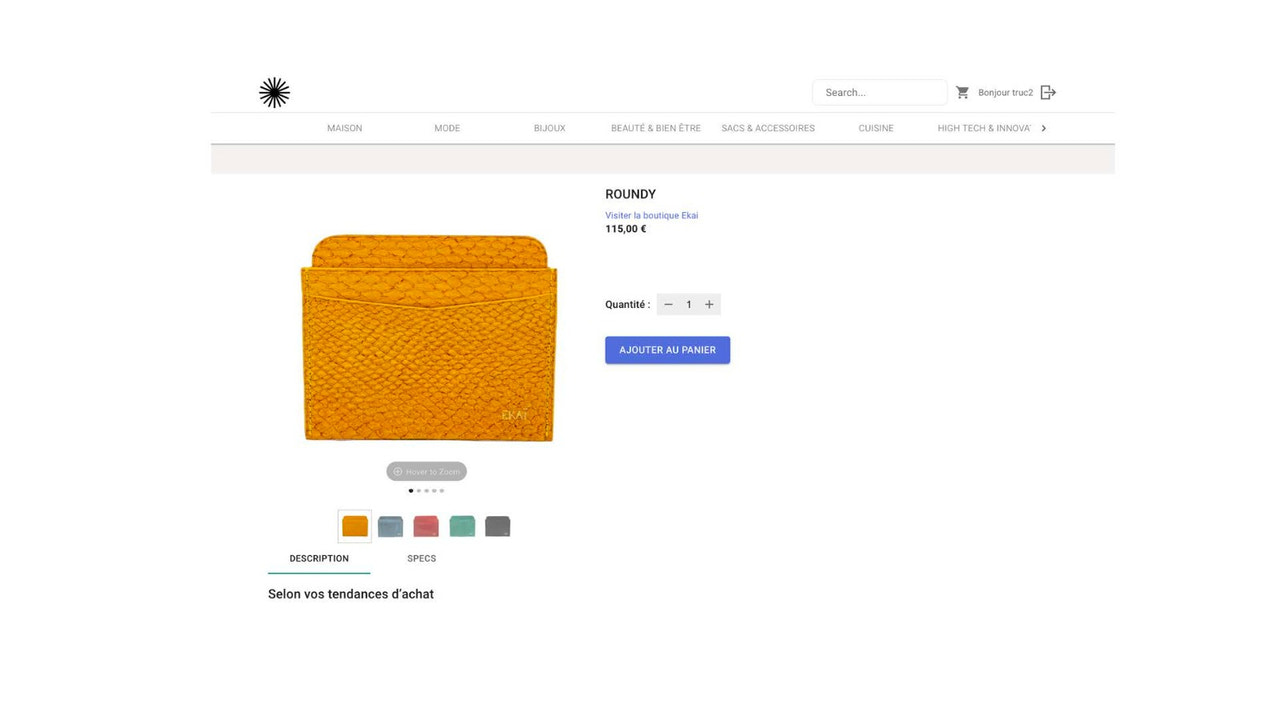
Task: Select the yellow product color variant
Action: click(354, 524)
